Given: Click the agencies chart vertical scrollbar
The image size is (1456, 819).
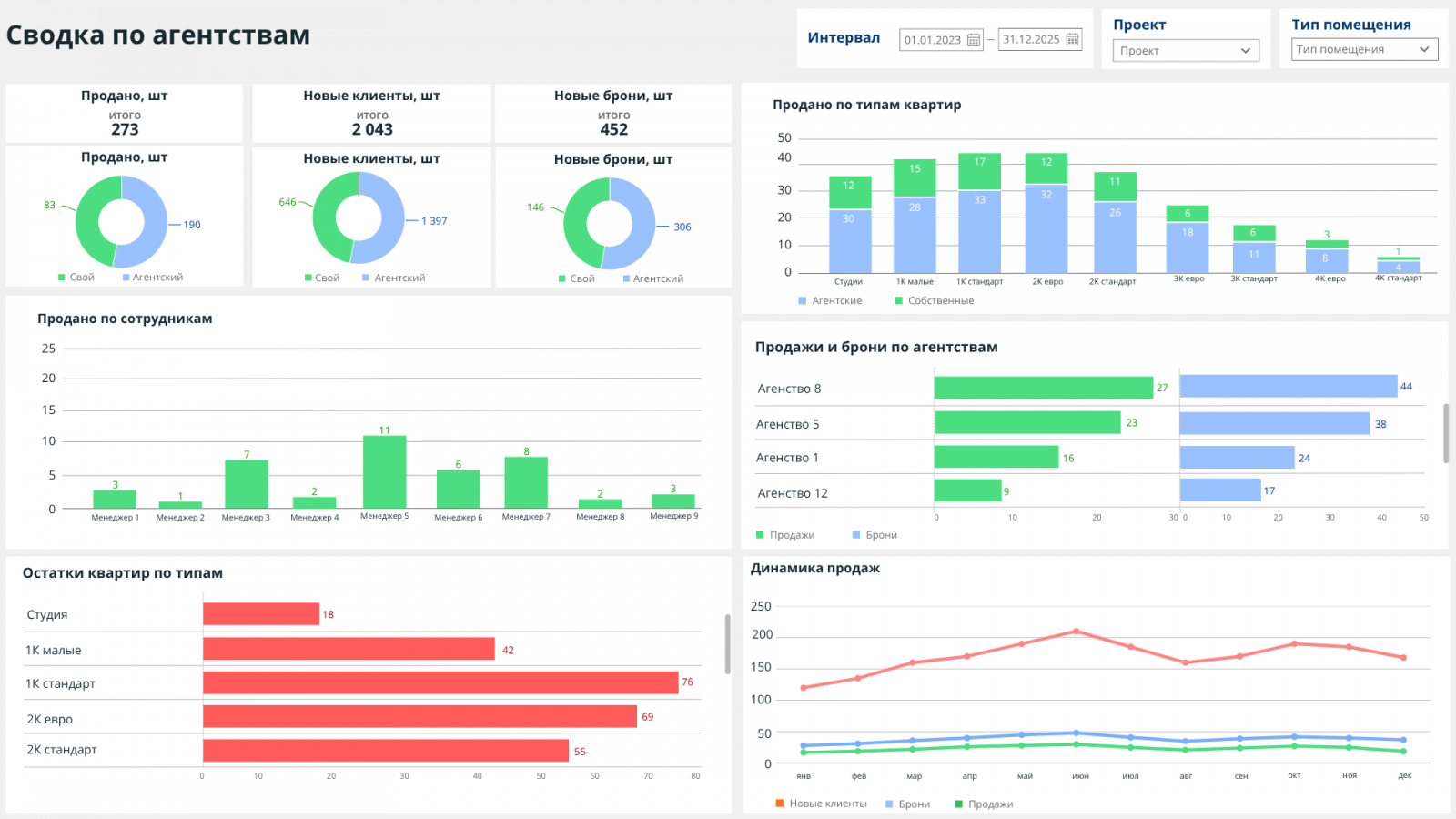Looking at the screenshot, I should (x=1446, y=434).
